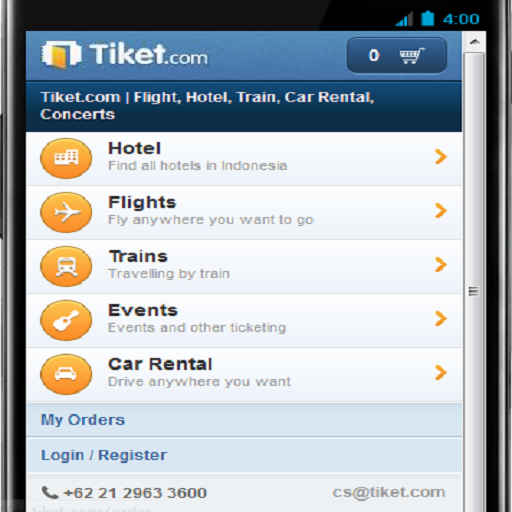Open the shopping cart icon
512x512 pixels.
tap(412, 55)
